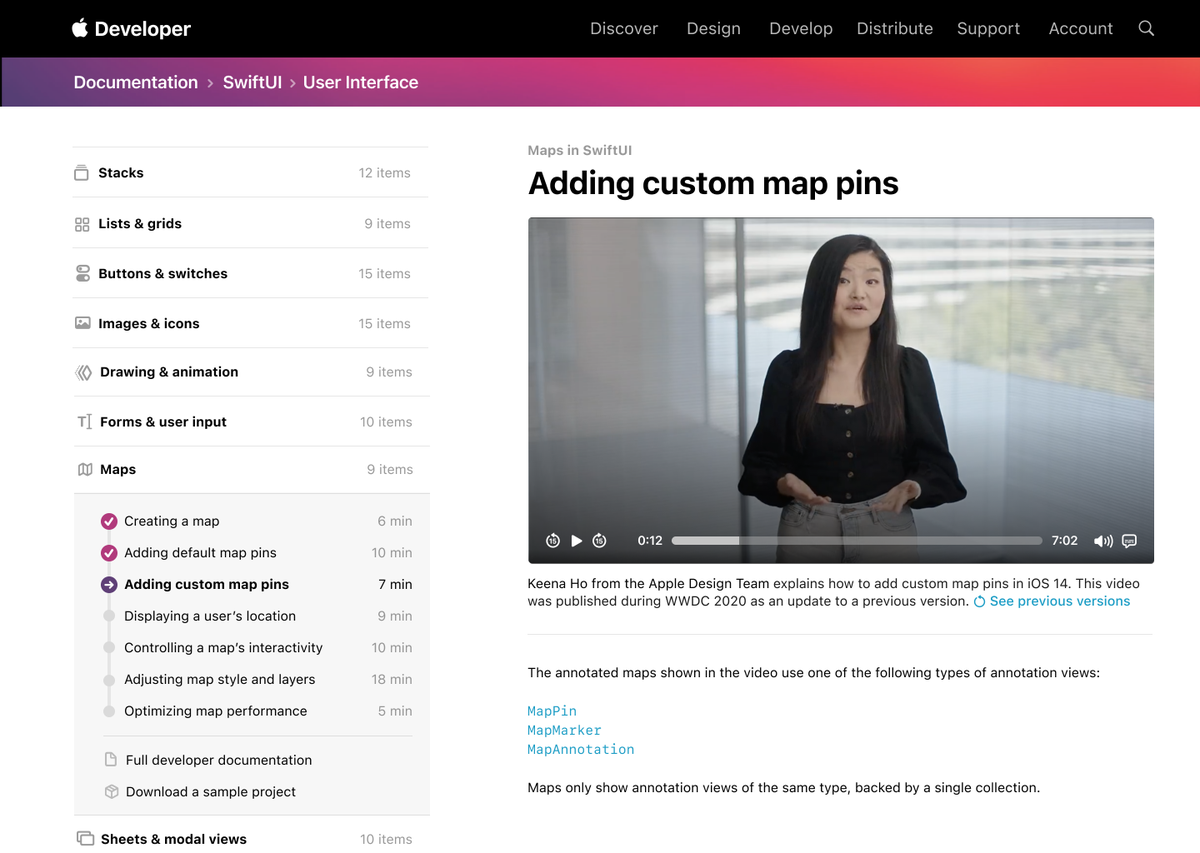Screen dimensions: 1200x853
Task: Click the 7:02 video duration
Action: (1065, 540)
